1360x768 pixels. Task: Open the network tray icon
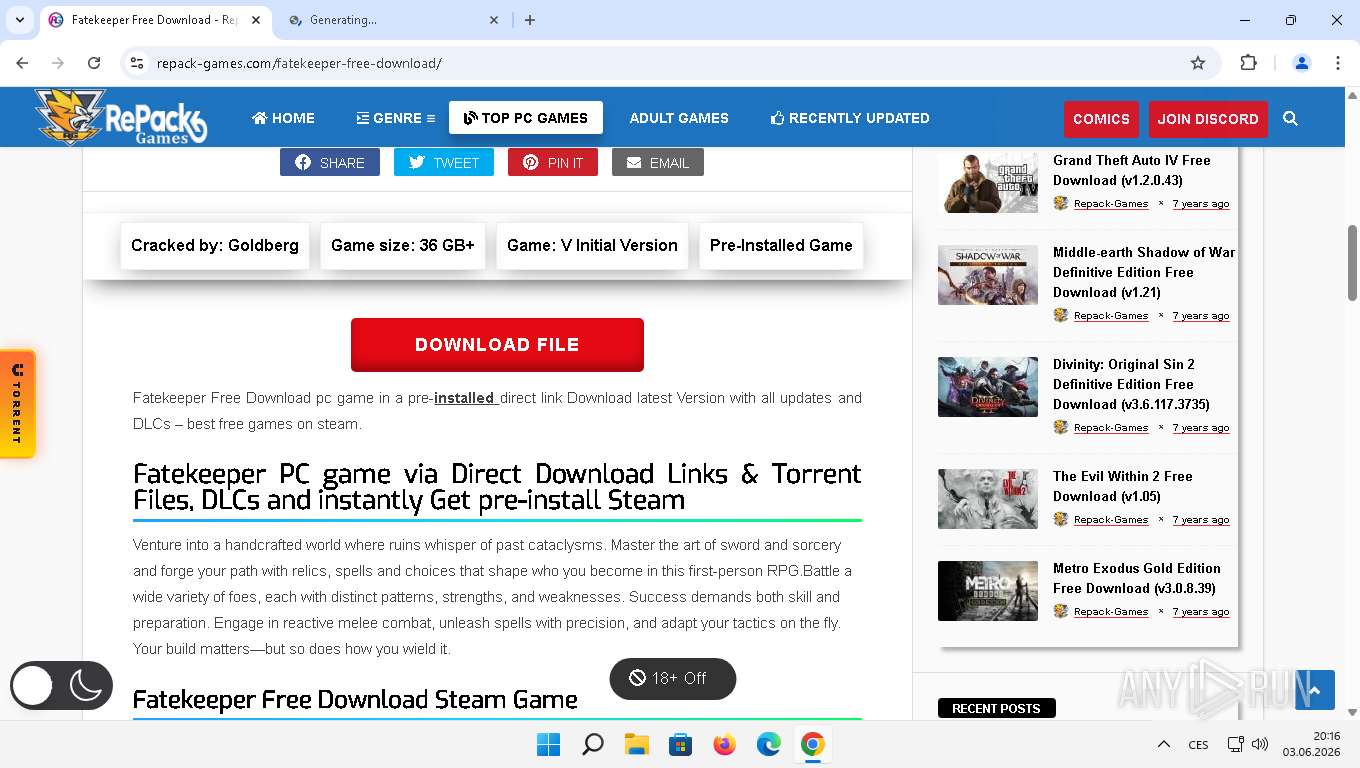(x=1236, y=744)
